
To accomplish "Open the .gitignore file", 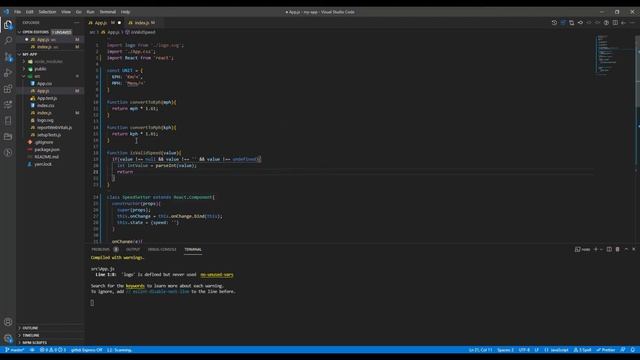I will pos(44,142).
